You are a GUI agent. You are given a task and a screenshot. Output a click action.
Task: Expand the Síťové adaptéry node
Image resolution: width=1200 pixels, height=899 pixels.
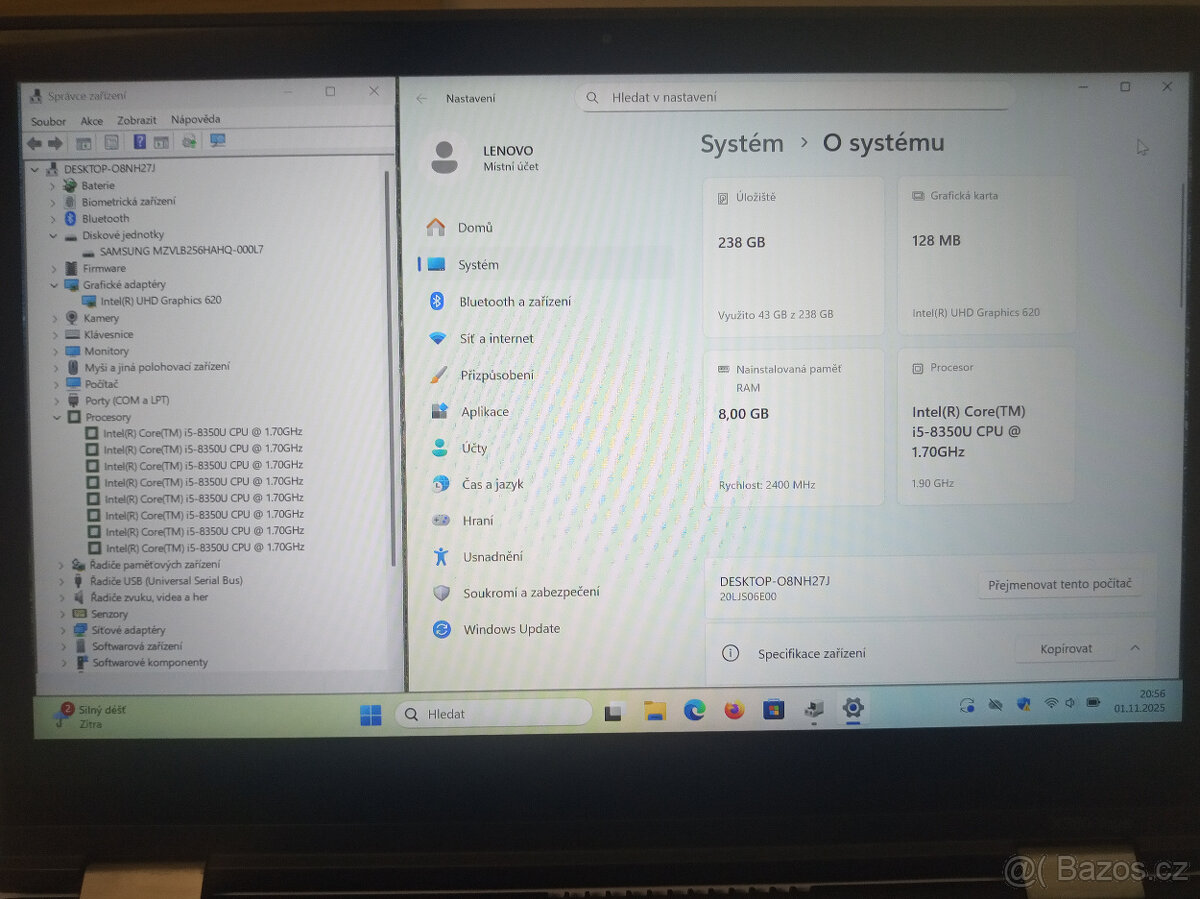click(61, 629)
